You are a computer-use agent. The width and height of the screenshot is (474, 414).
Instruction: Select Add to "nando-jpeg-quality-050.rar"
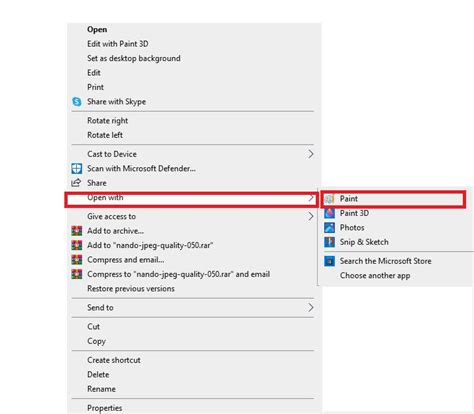[150, 245]
